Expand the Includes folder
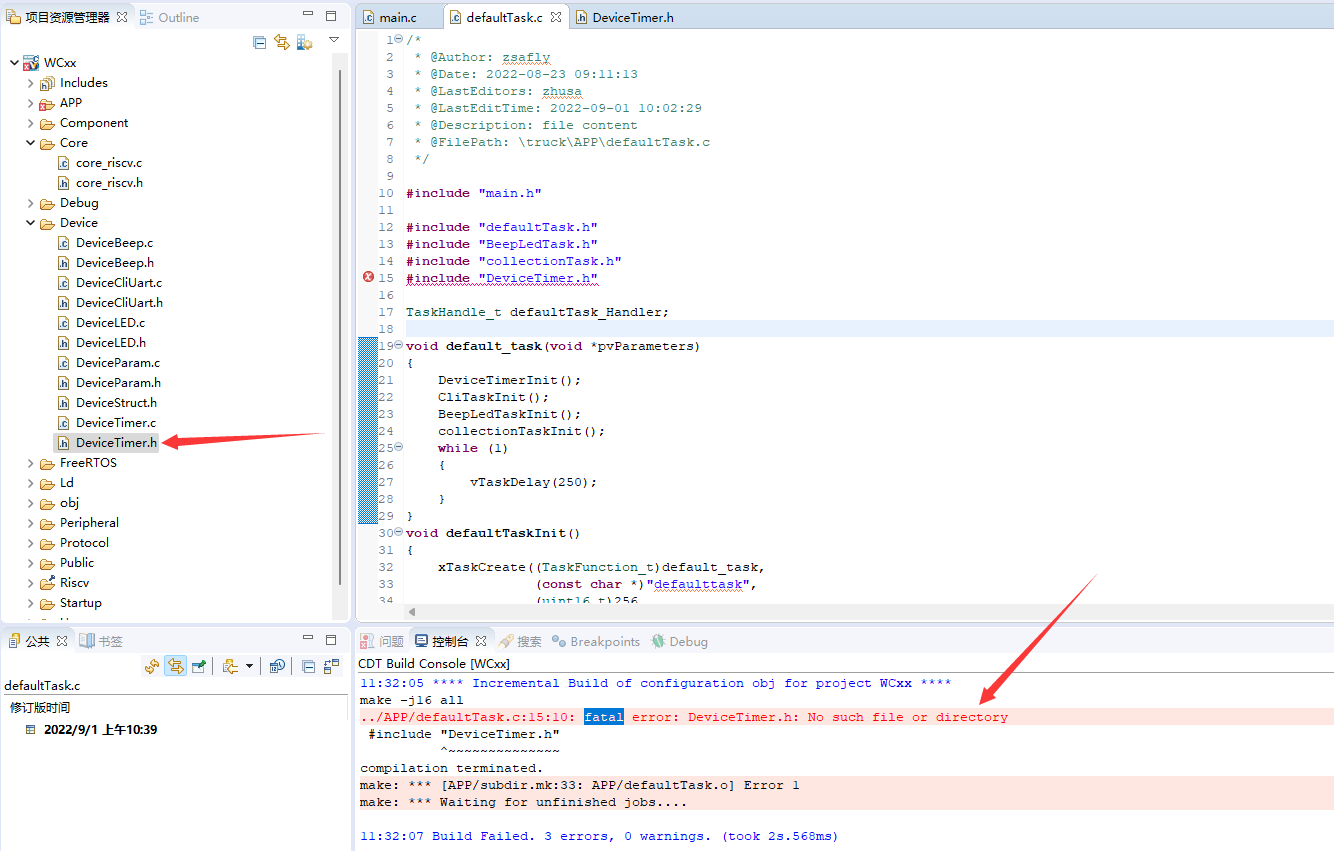1334x851 pixels. (x=30, y=83)
